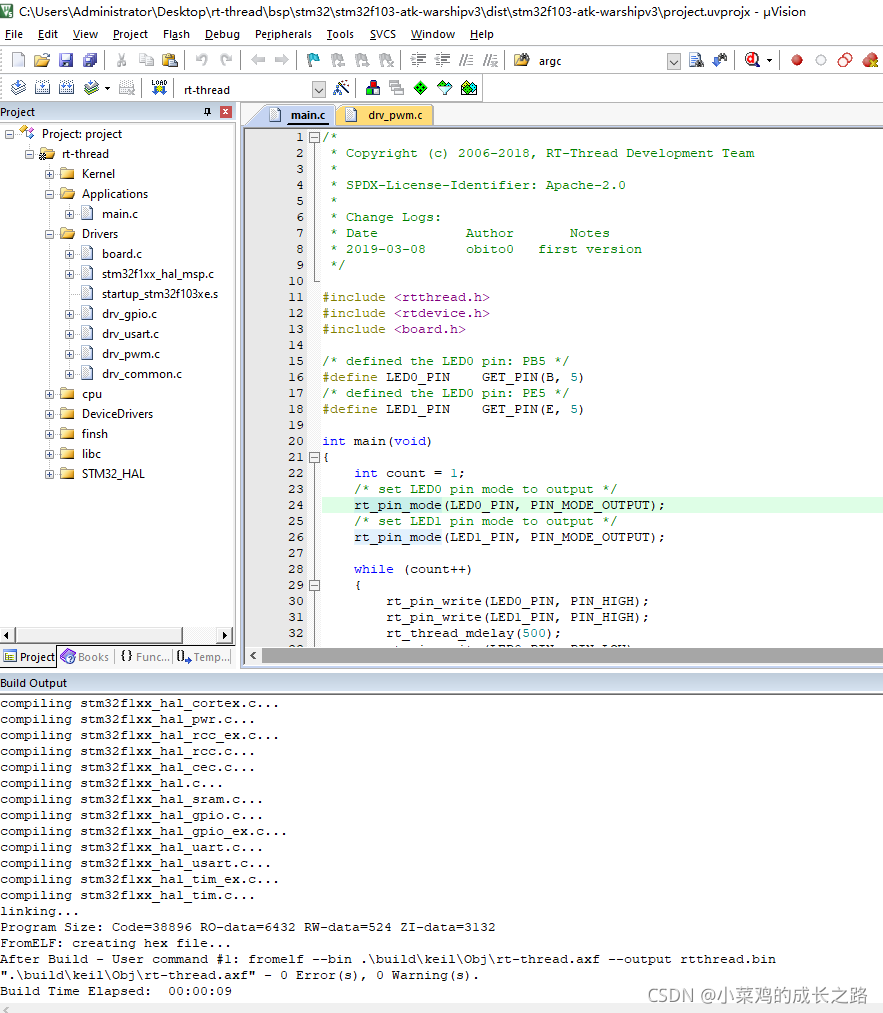Screen dimensions: 883x1013
Task: Collapse the main function fold at line 21
Action: pyautogui.click(x=315, y=457)
